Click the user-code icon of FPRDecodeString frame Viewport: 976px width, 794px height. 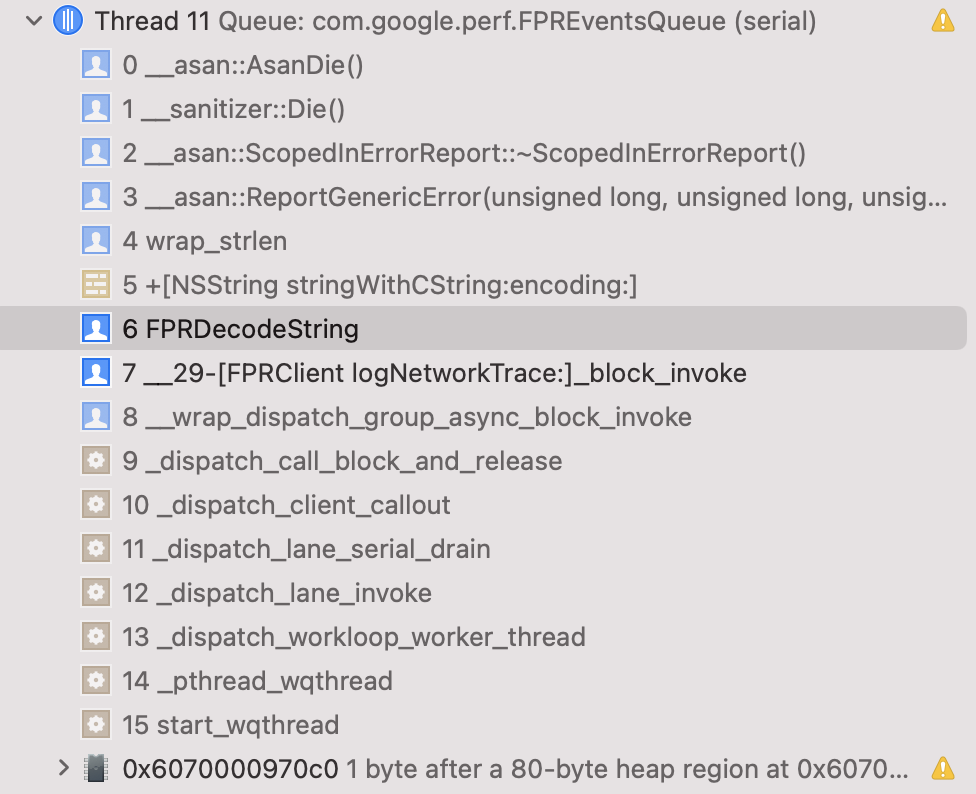tap(96, 329)
